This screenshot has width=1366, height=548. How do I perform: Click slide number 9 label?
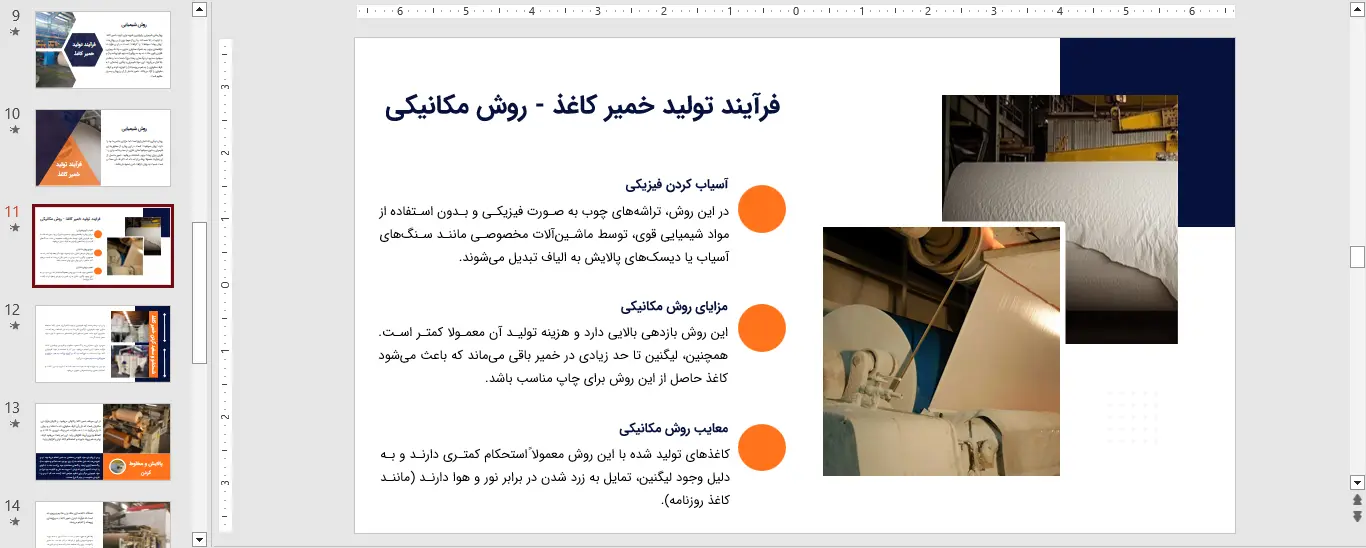(14, 15)
